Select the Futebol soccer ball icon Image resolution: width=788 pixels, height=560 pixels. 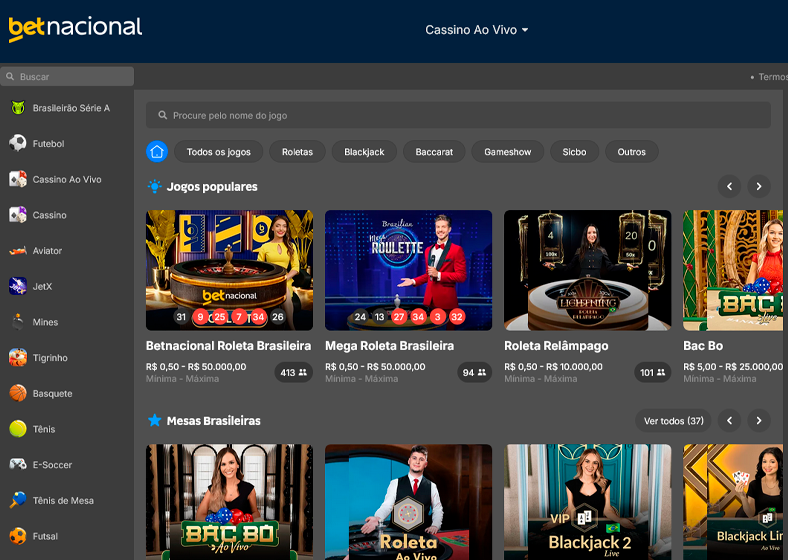point(18,143)
